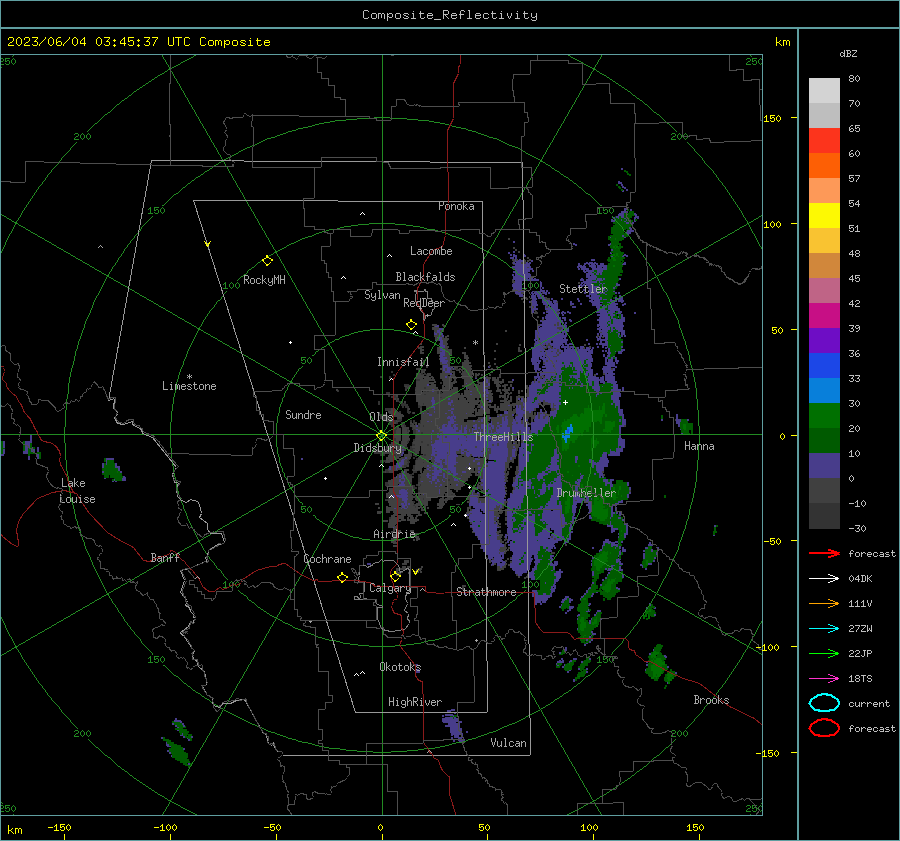
Task: Click the RedDeer city label
Action: [424, 303]
